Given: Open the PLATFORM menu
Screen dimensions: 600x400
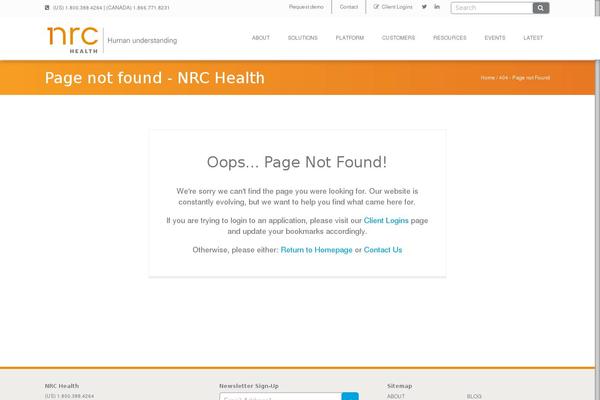Looking at the screenshot, I should click(x=350, y=38).
